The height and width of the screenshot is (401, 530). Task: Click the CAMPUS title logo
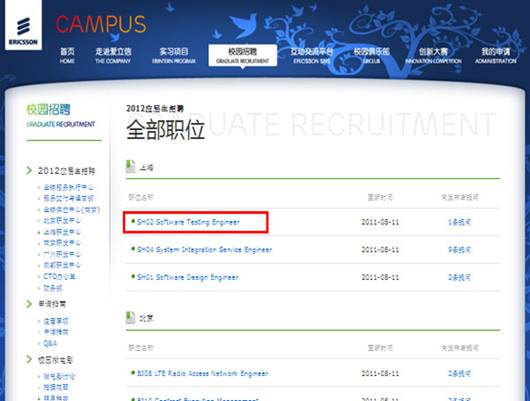101,24
